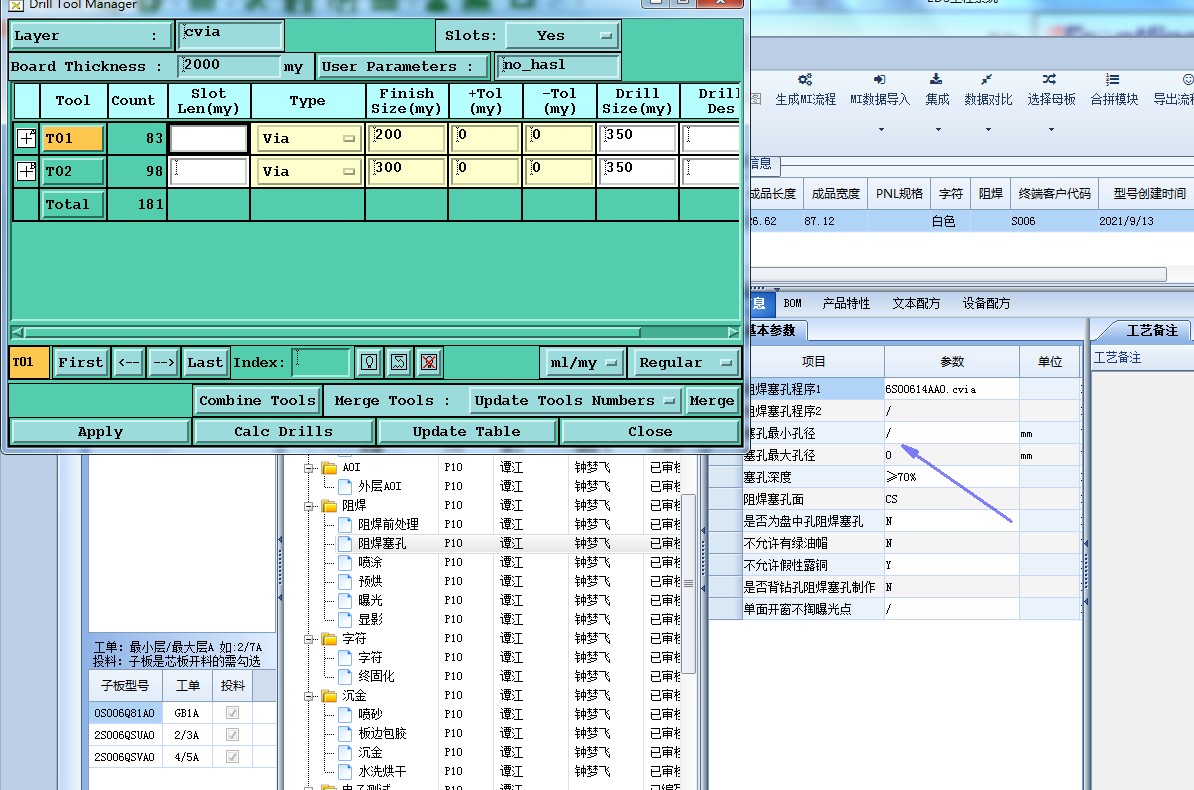Toggle 投料 checkbox for 2S006QSVA0

coord(232,756)
